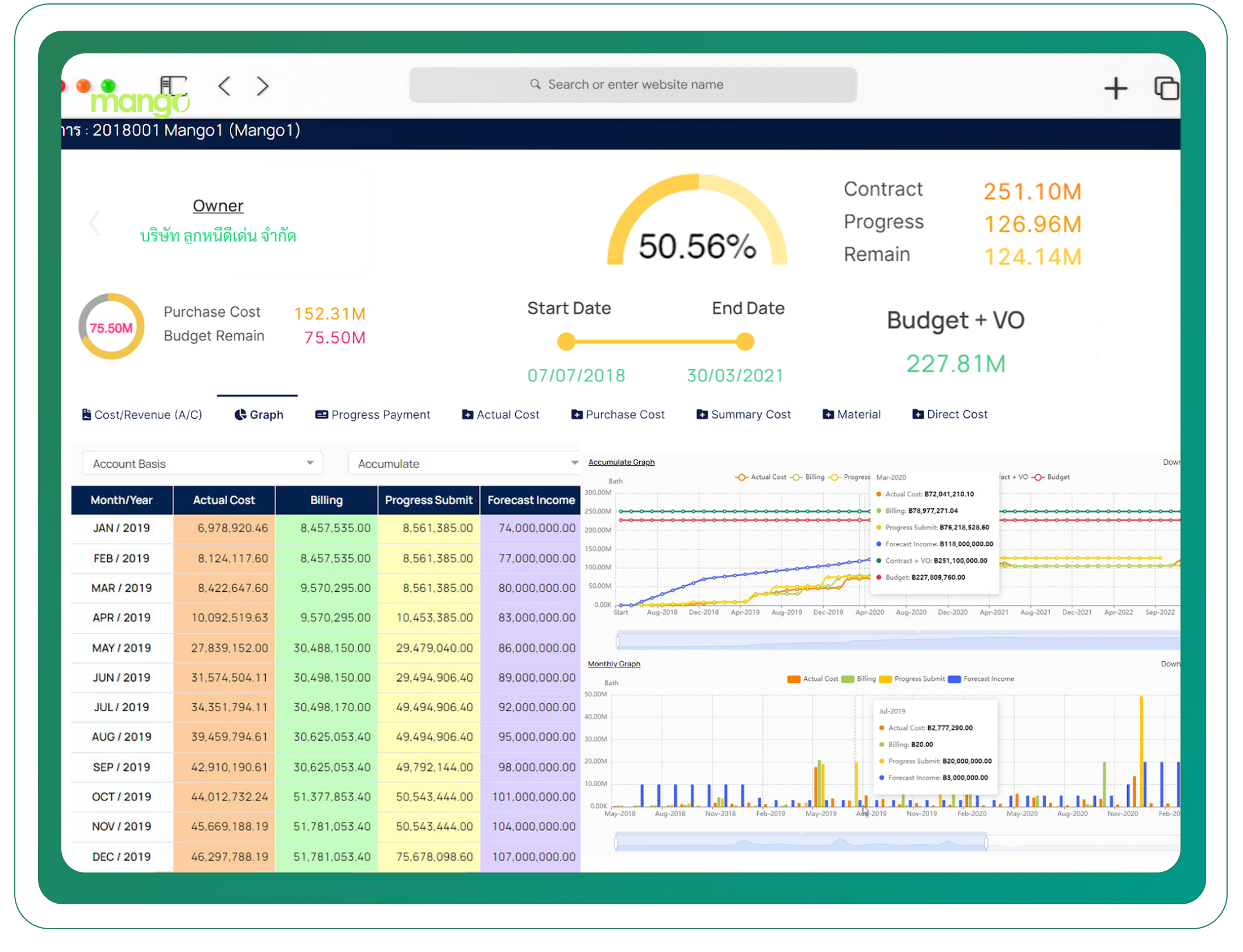Toggle Actual Cost series in Accumulate Graph legend
The image size is (1243, 952).
tap(761, 477)
